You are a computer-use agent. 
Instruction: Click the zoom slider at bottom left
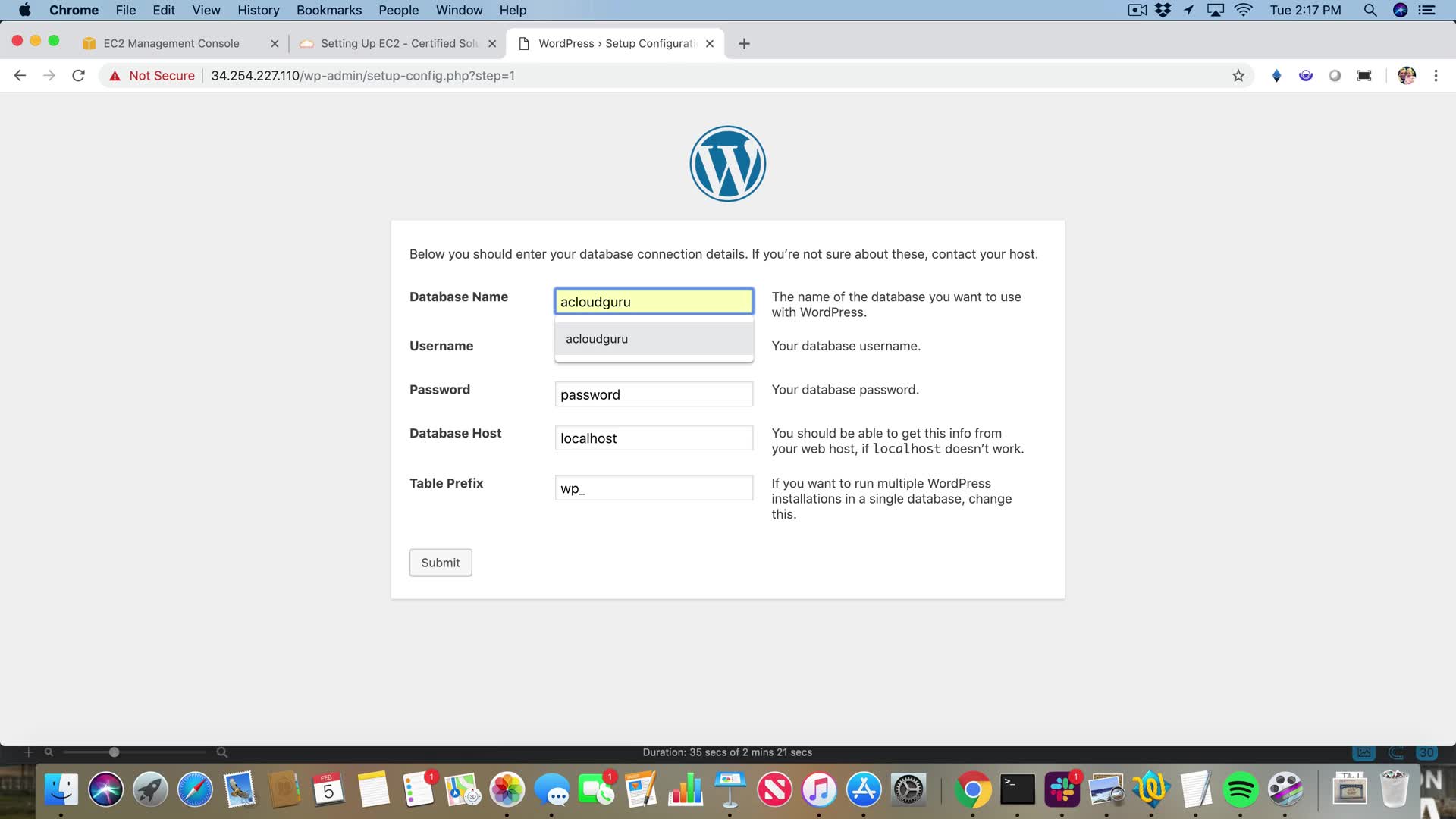point(115,752)
